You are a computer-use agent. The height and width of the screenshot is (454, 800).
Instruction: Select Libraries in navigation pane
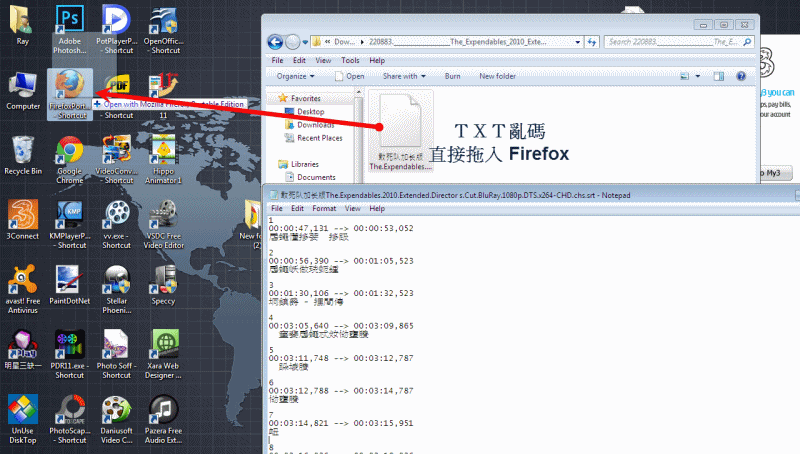tap(305, 164)
